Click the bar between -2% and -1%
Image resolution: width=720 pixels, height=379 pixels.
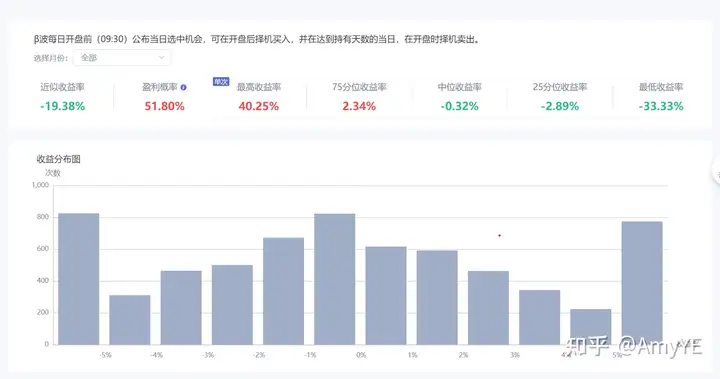tap(283, 291)
